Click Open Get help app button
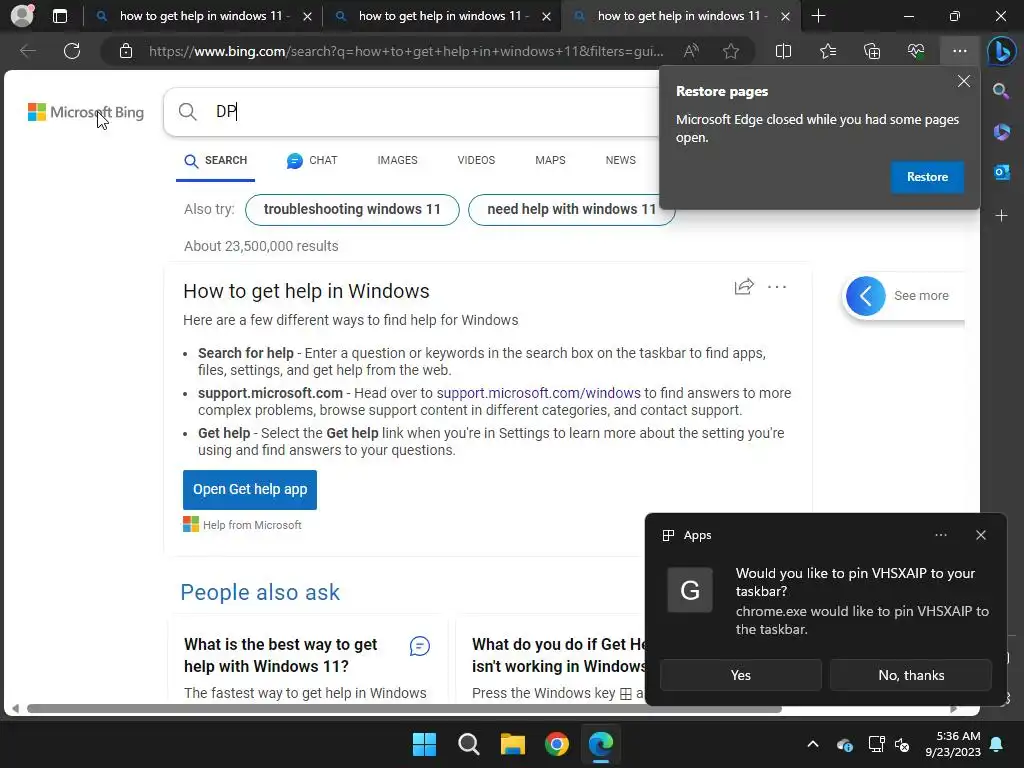The width and height of the screenshot is (1024, 768). pyautogui.click(x=250, y=490)
